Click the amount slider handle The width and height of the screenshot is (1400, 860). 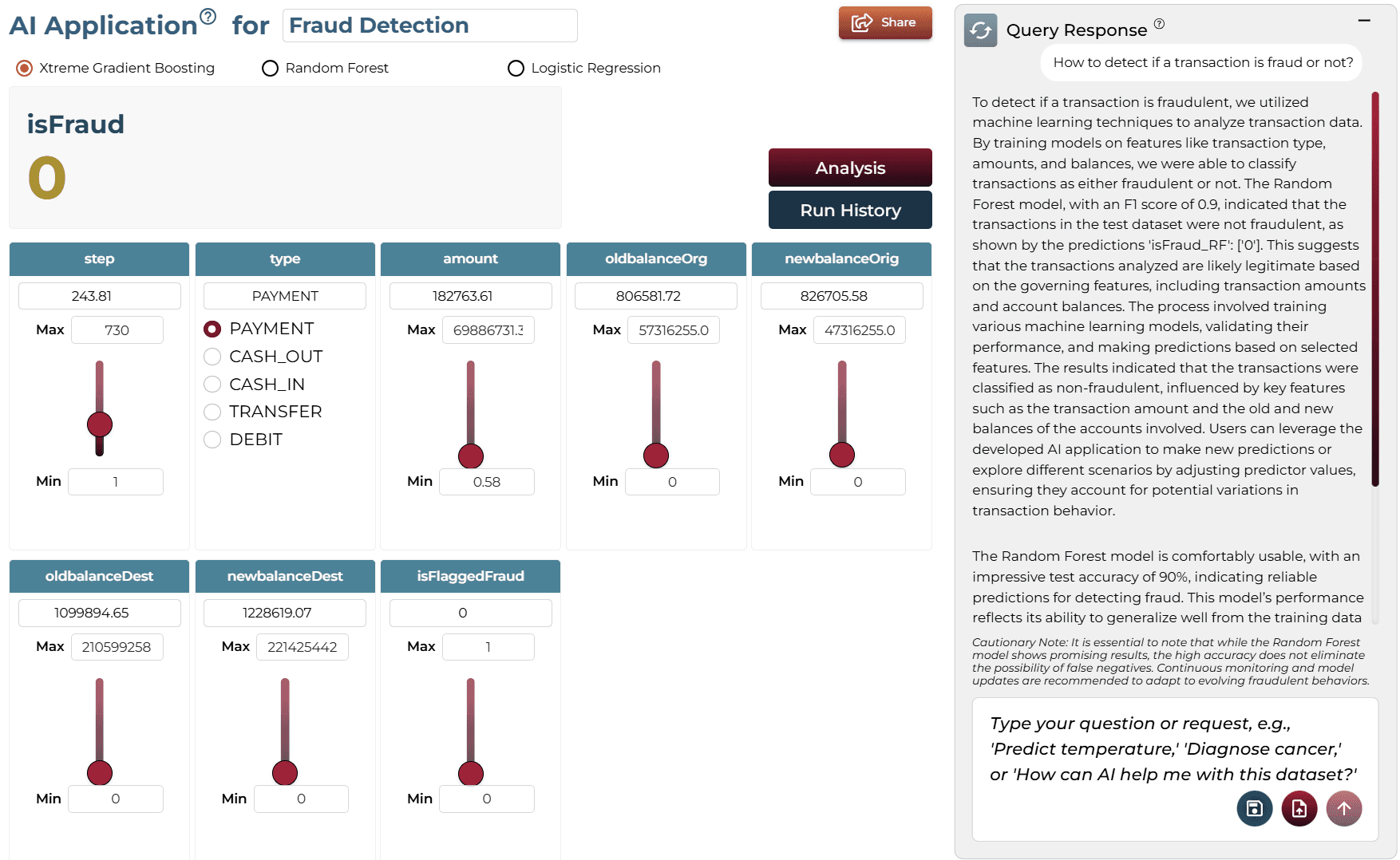[471, 456]
